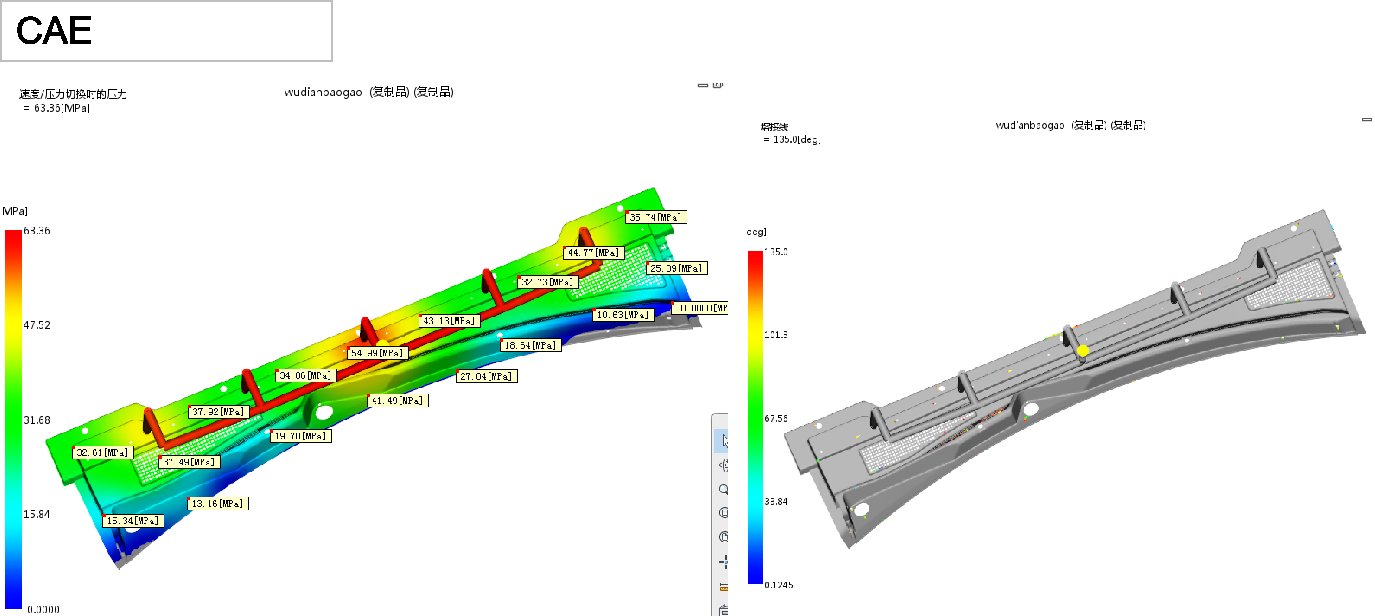Select the blue crosshair center tool
This screenshot has height=616, width=1375.
(x=724, y=562)
